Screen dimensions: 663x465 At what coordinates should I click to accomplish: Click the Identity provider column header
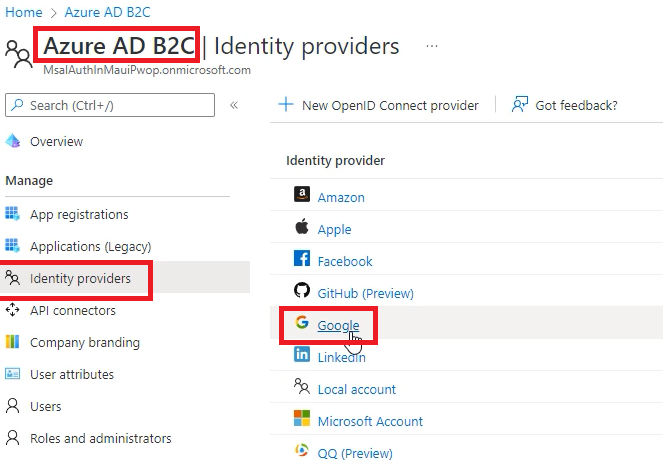coord(335,161)
